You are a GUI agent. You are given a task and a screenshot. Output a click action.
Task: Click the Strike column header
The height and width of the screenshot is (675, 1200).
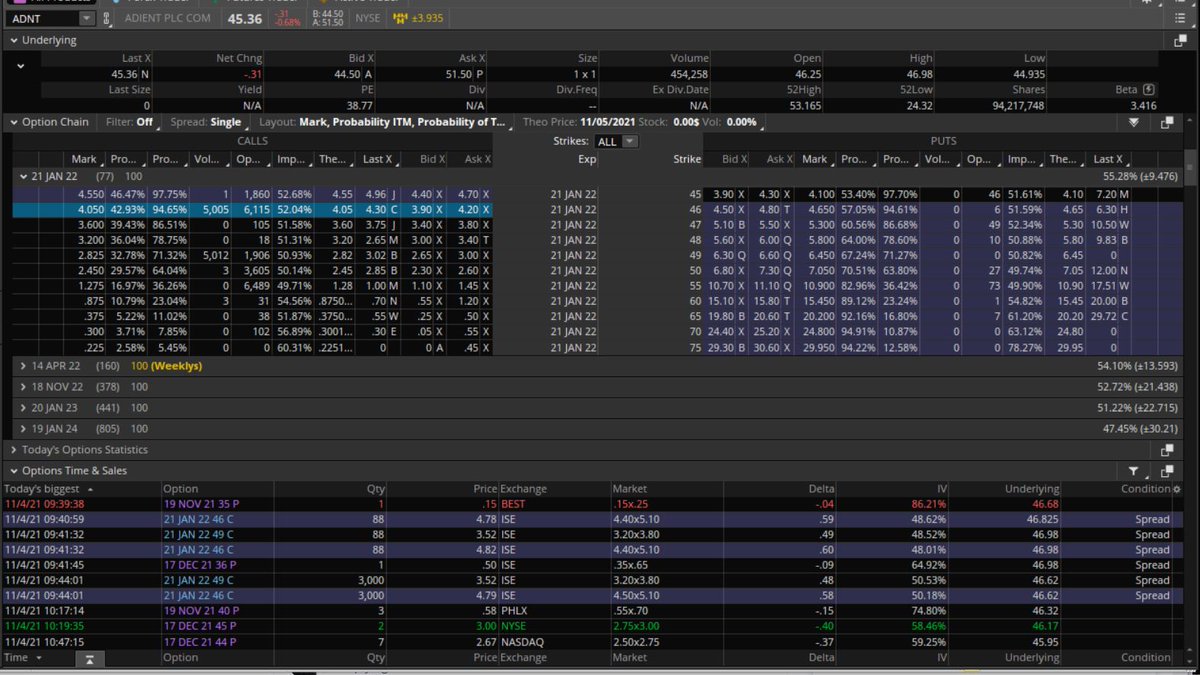pos(687,159)
